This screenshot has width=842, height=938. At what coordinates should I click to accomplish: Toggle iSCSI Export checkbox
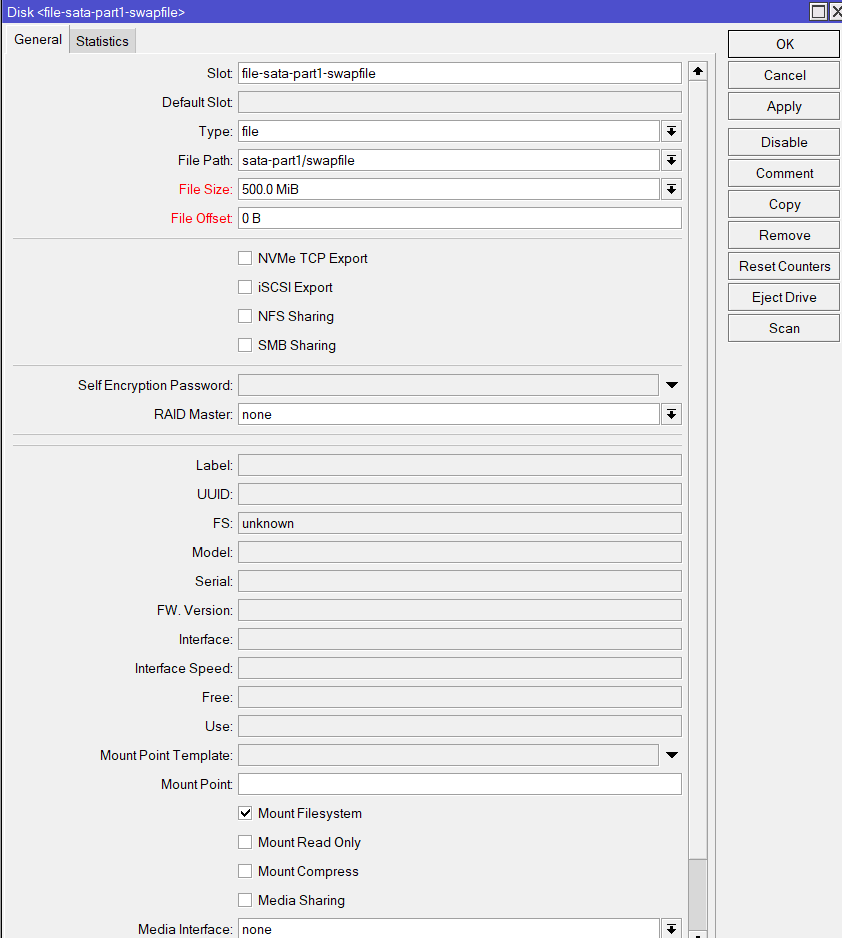(x=245, y=287)
